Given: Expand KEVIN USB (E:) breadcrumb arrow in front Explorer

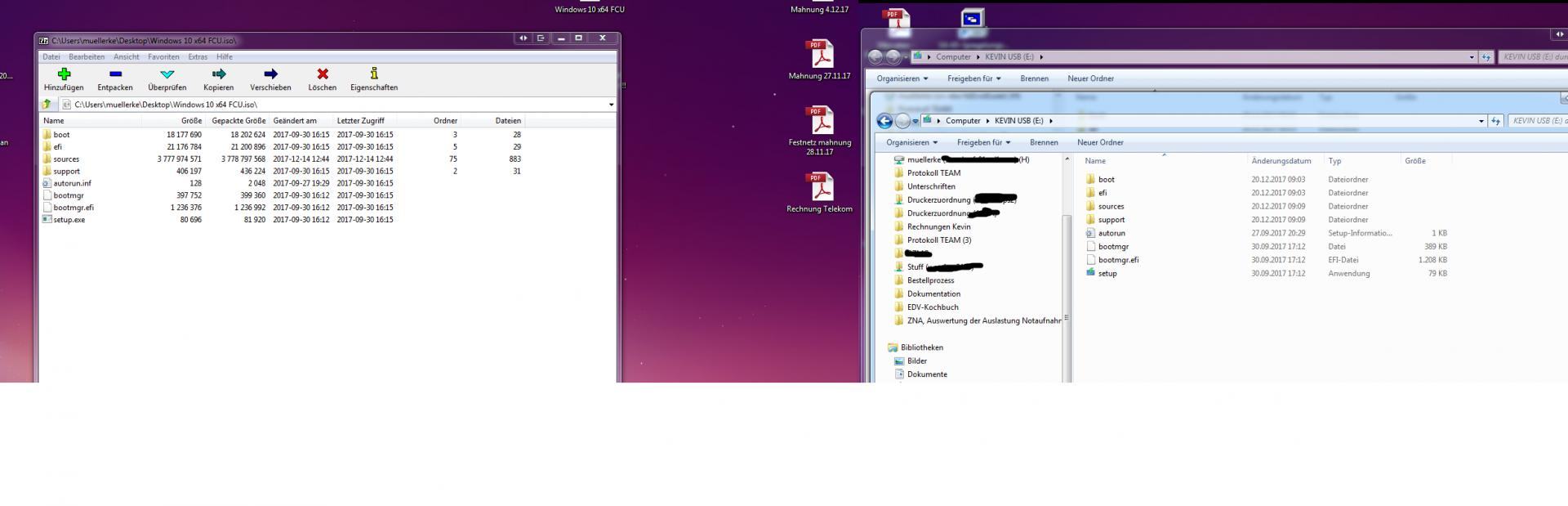Looking at the screenshot, I should pos(1051,121).
